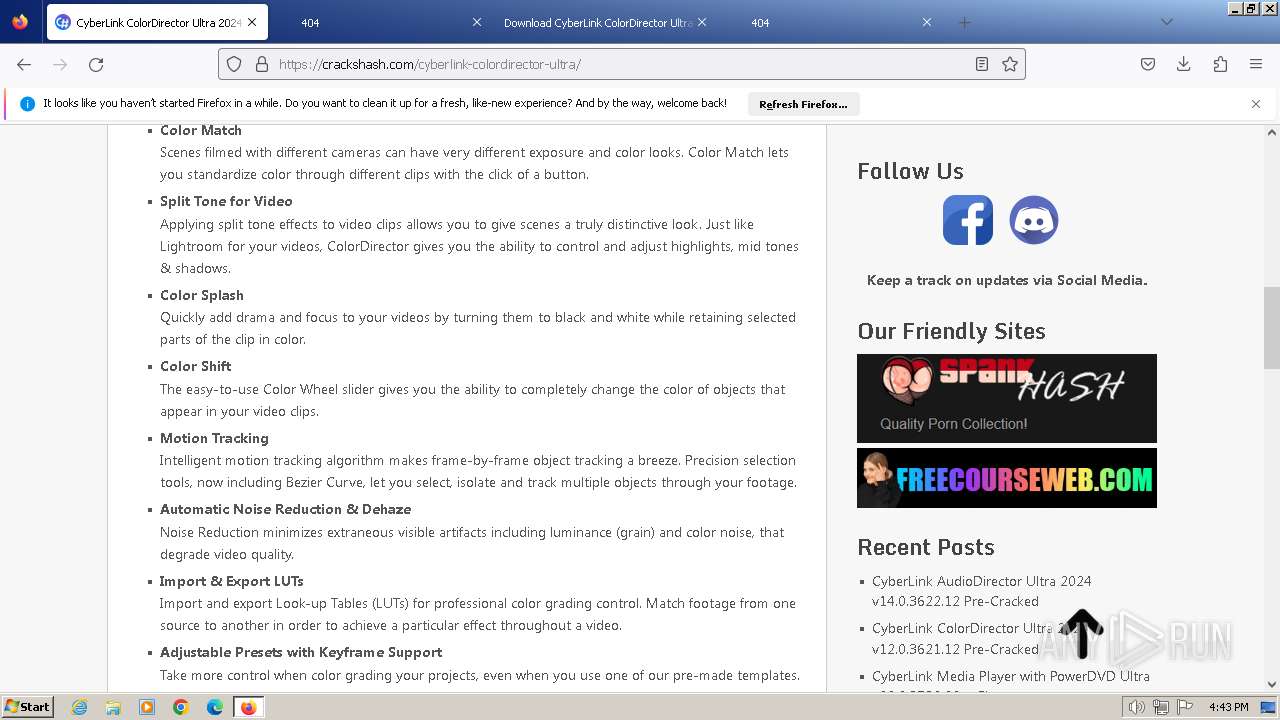Screen dimensions: 1280x720
Task: Open the volume speaker tray icon
Action: pyautogui.click(x=1137, y=707)
